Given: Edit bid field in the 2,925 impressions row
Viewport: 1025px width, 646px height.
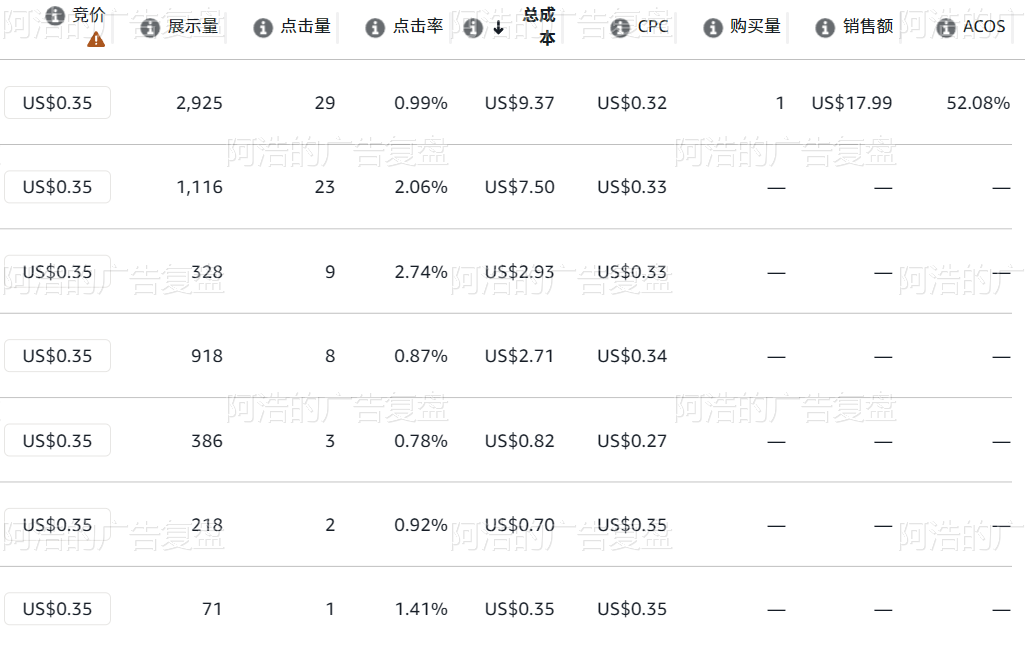Looking at the screenshot, I should pos(58,103).
